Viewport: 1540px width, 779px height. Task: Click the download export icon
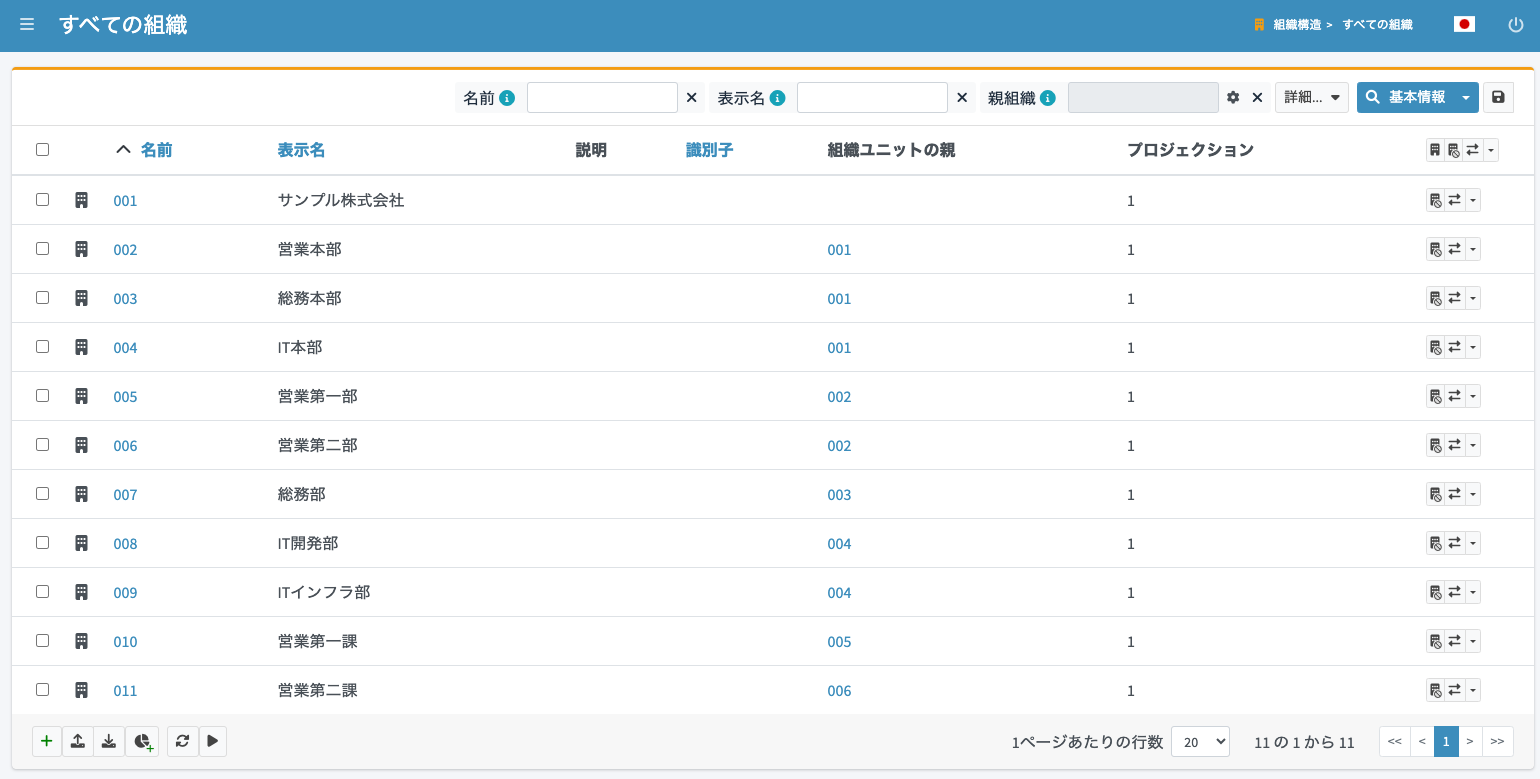[x=109, y=741]
